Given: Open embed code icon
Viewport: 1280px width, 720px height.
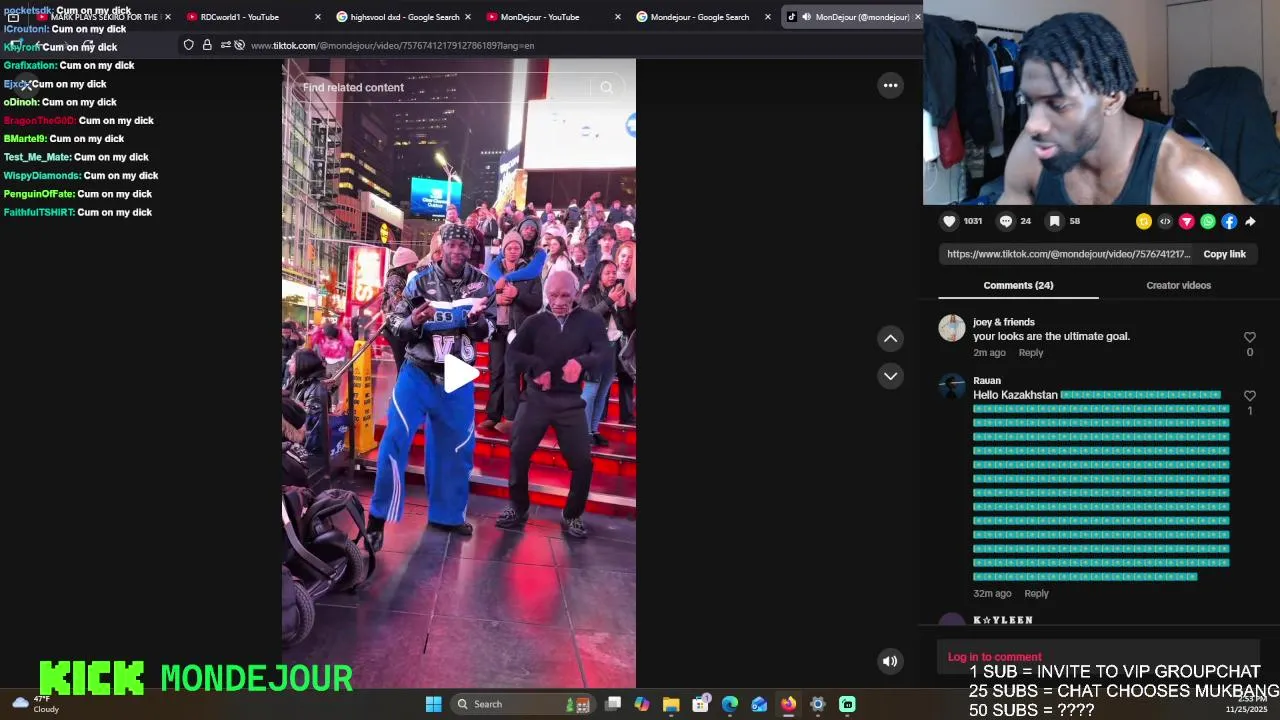Looking at the screenshot, I should click(1165, 221).
